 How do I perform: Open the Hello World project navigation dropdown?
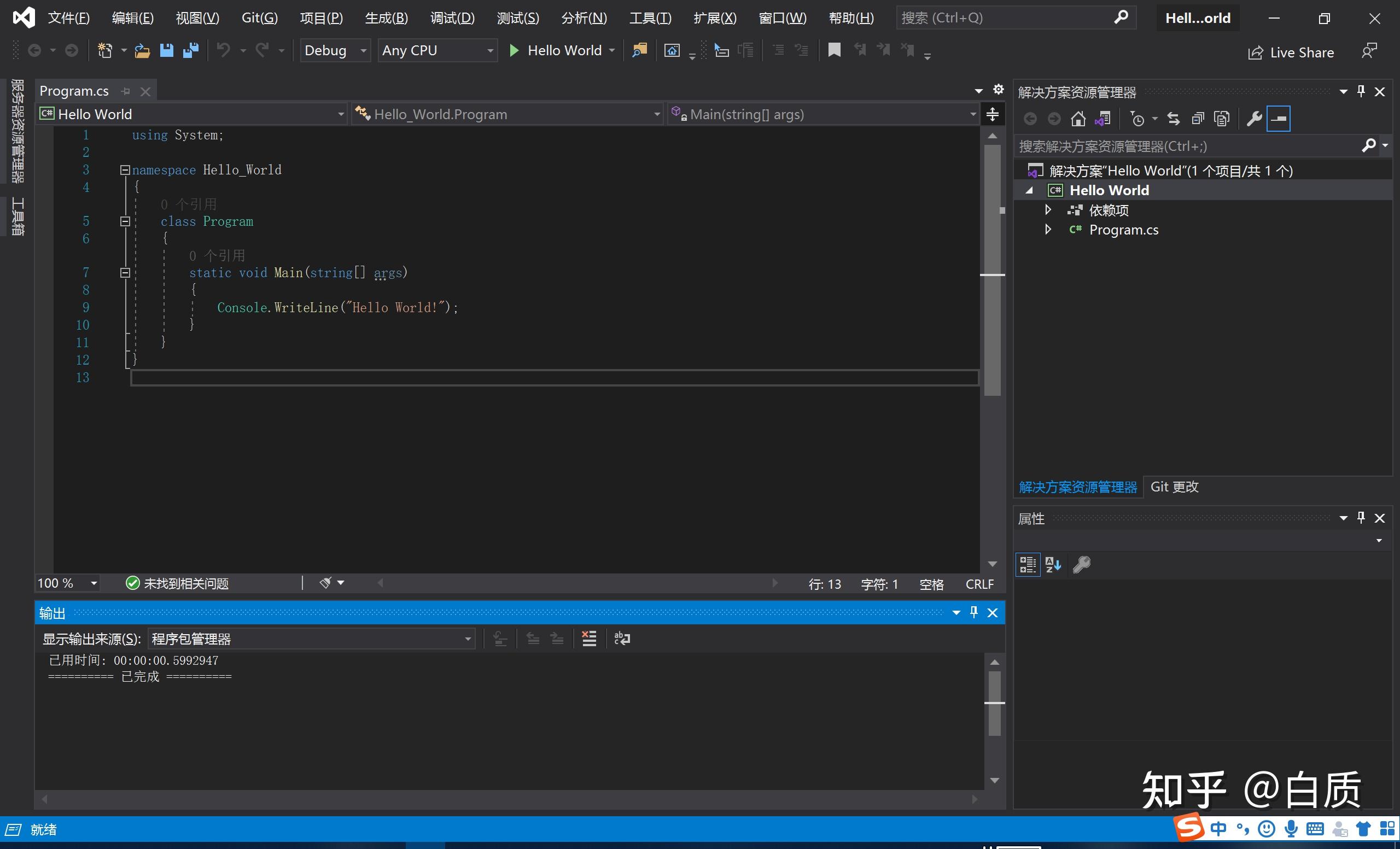point(192,114)
